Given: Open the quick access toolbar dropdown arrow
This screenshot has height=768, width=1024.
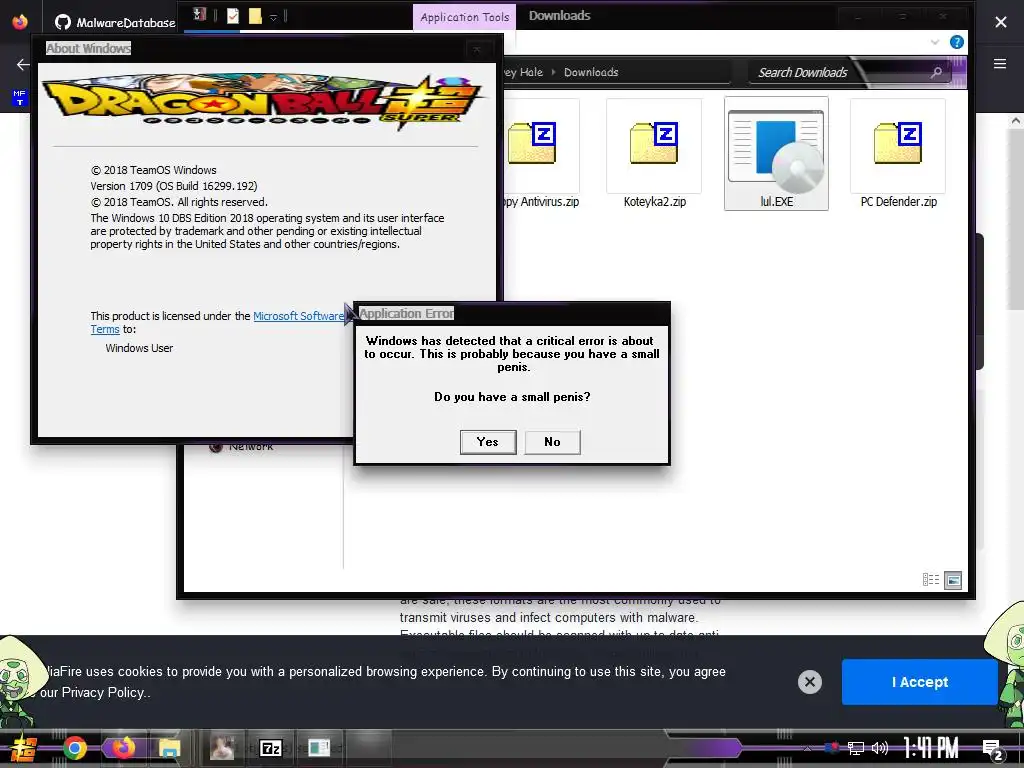Looking at the screenshot, I should 274,17.
